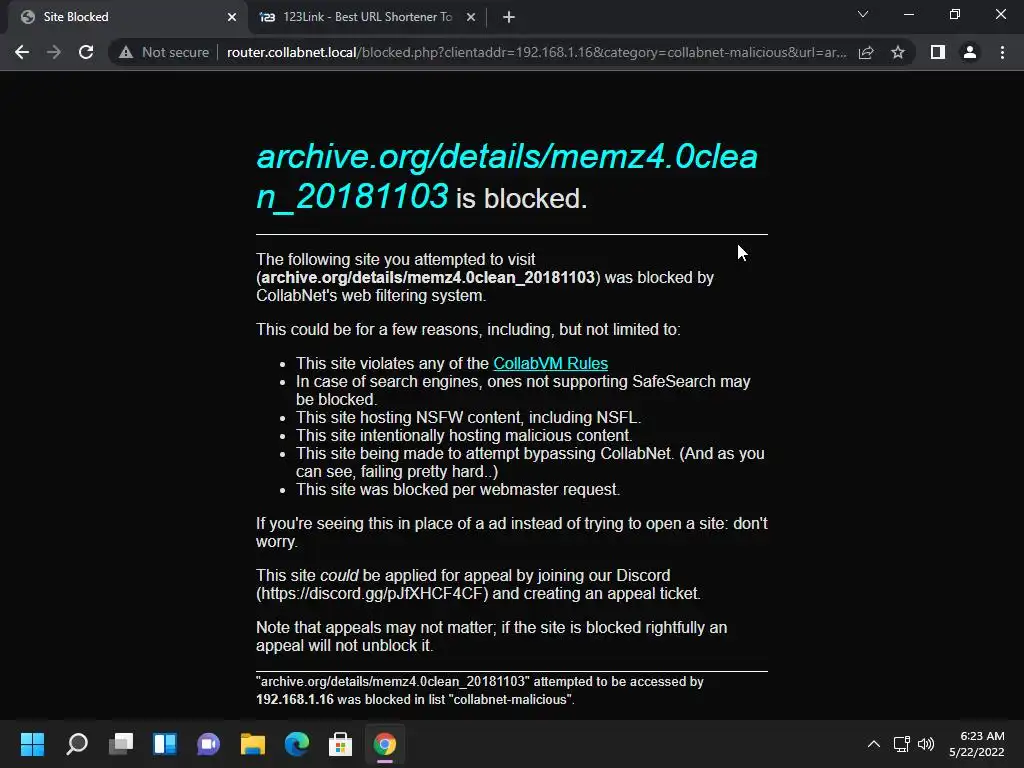Launch the Teams Chat taskbar icon
The image size is (1024, 768).
pyautogui.click(x=208, y=744)
